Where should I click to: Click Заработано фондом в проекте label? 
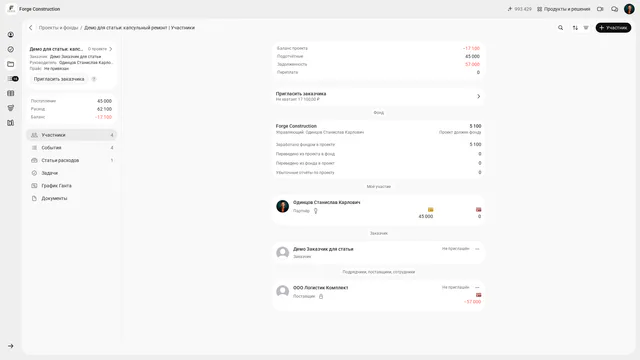coord(305,144)
